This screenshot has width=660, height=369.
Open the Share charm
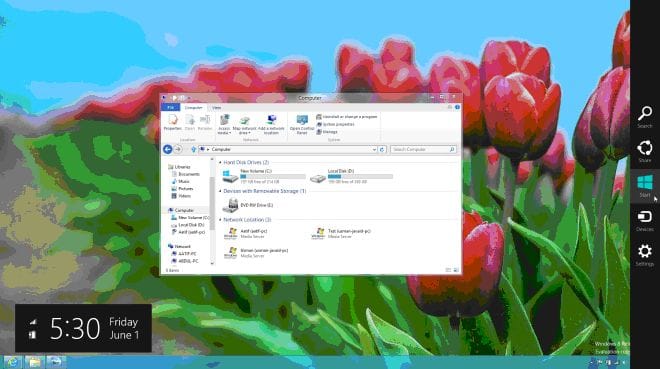click(x=644, y=151)
